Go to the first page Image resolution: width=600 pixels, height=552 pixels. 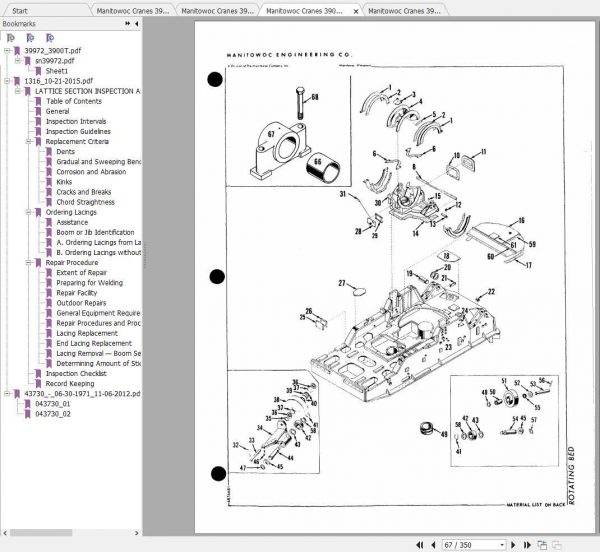(x=420, y=545)
